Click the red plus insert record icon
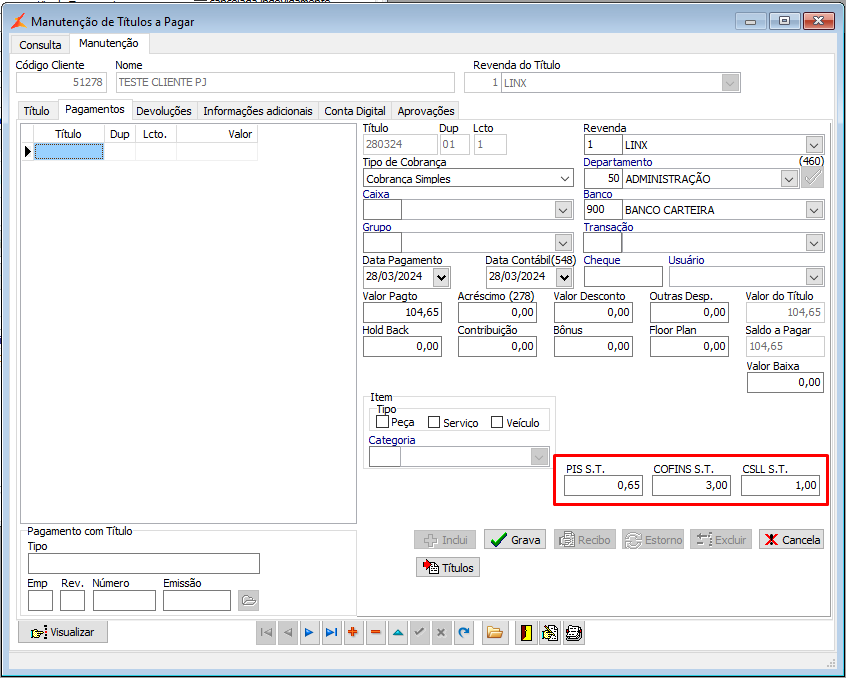 pyautogui.click(x=353, y=632)
